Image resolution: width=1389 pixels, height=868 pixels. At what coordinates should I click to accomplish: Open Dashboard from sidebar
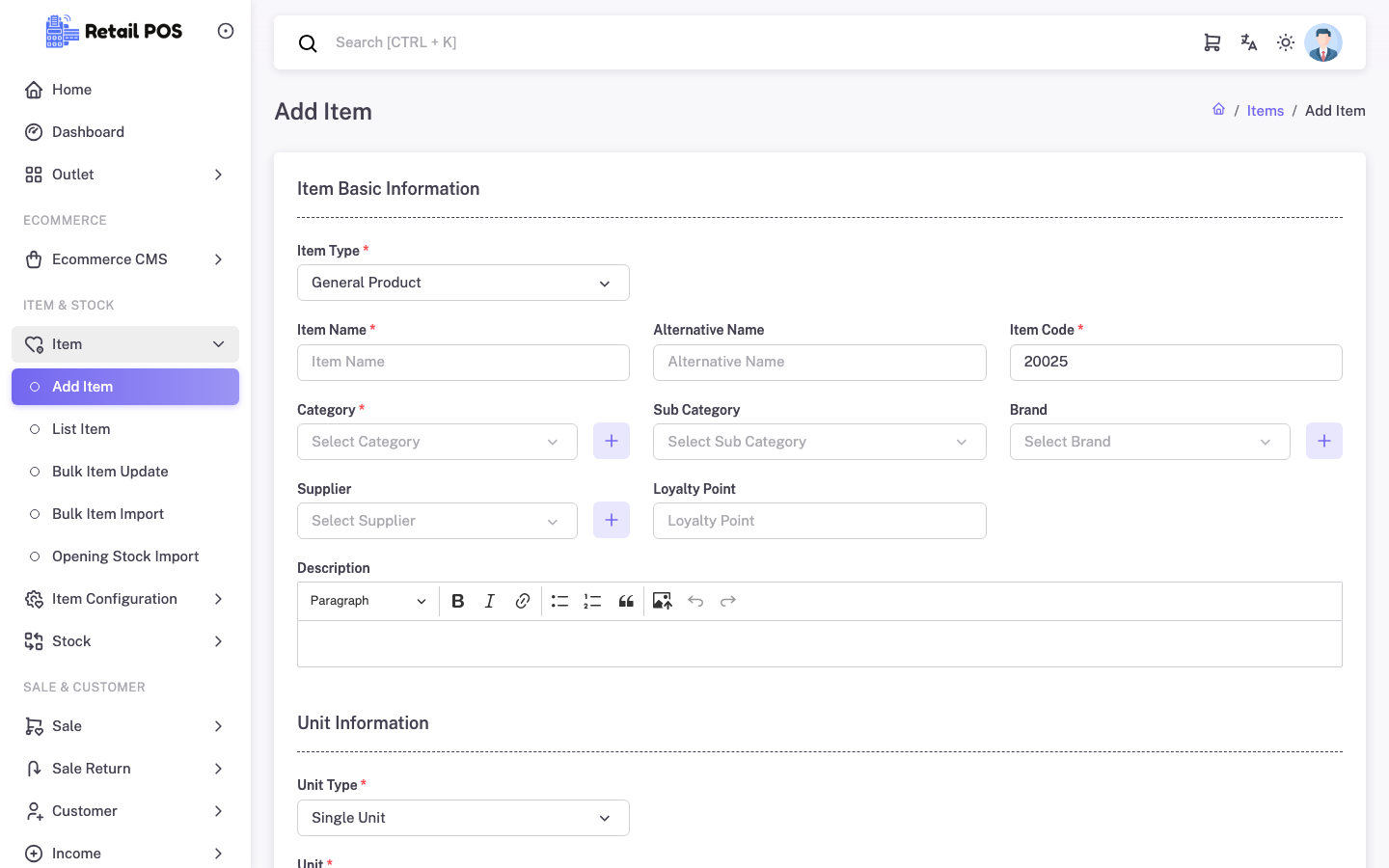pos(125,132)
